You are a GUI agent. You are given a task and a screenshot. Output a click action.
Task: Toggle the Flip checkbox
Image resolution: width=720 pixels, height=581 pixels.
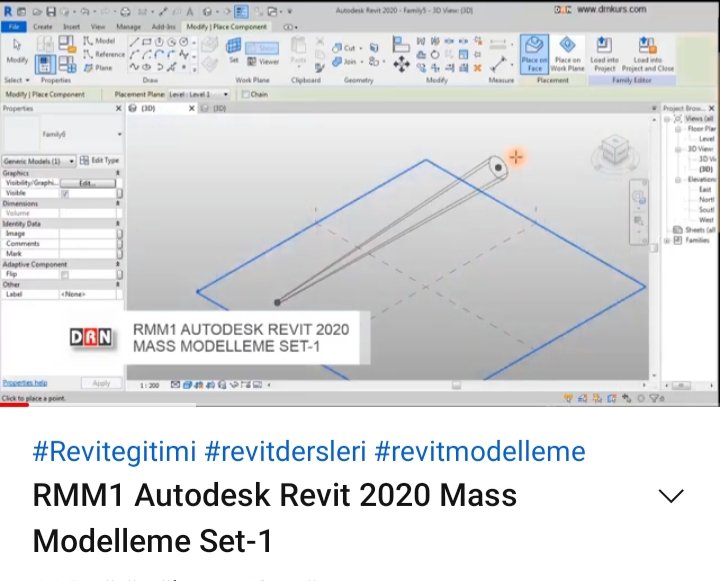65,275
